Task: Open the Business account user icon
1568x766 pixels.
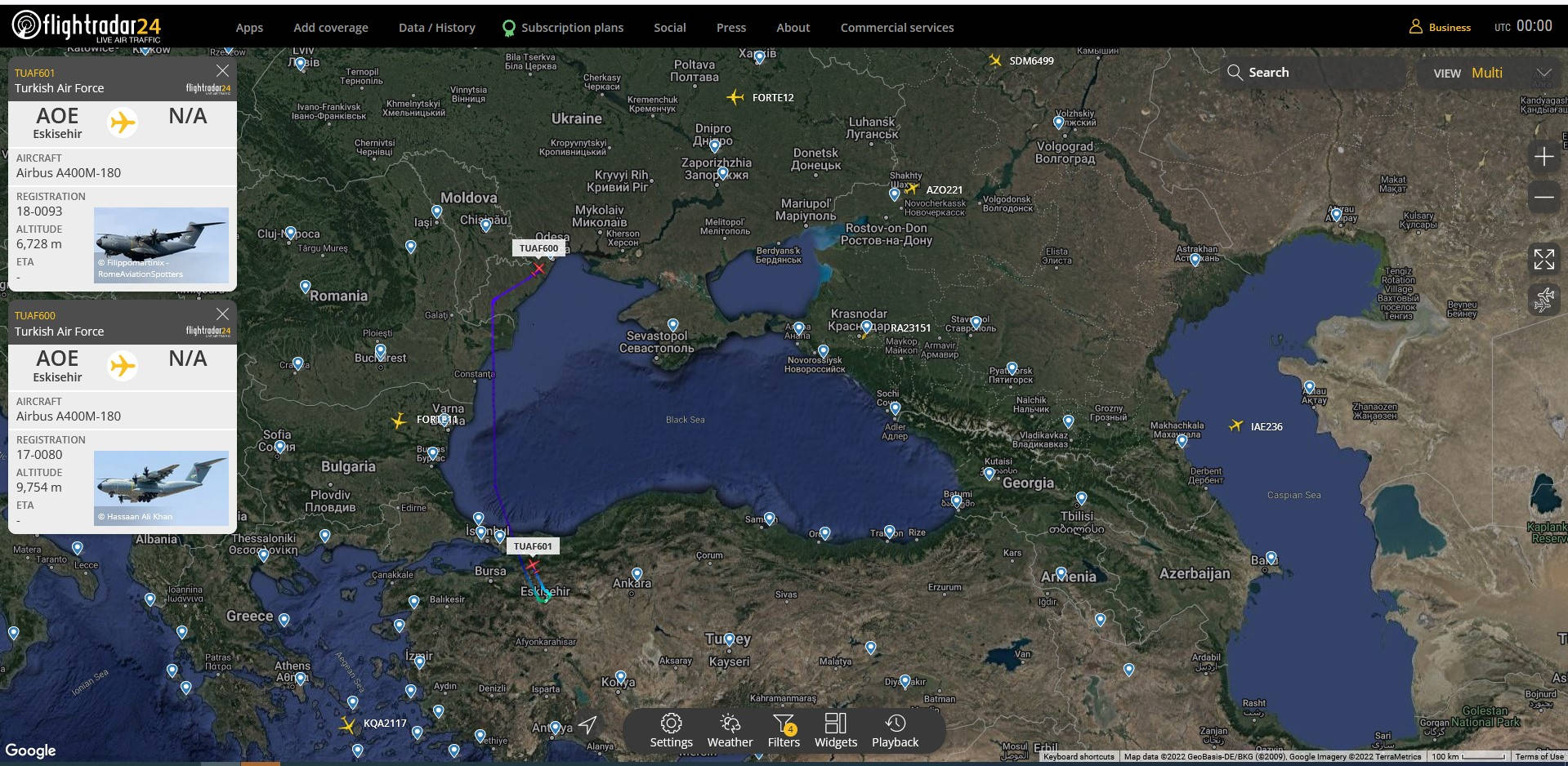Action: pos(1415,27)
